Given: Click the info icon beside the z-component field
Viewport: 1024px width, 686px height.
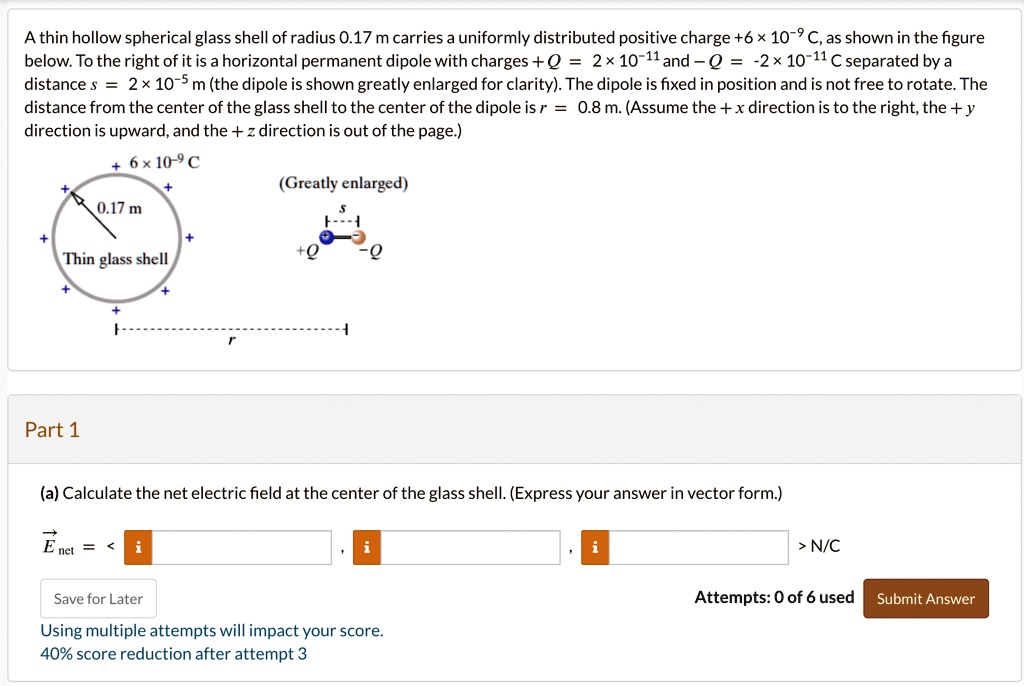Looking at the screenshot, I should 595,547.
